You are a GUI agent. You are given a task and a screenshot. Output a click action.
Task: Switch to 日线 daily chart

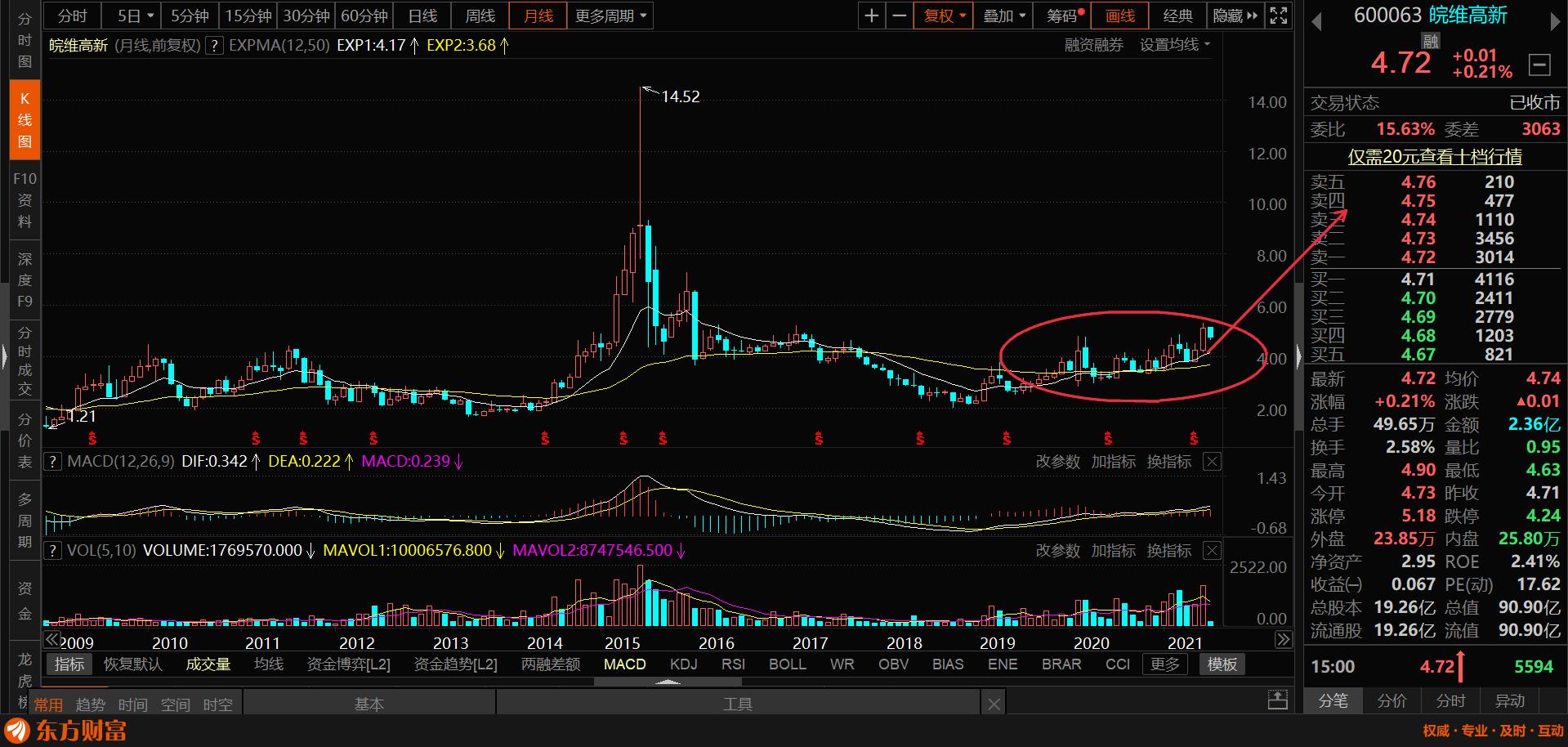click(x=422, y=16)
